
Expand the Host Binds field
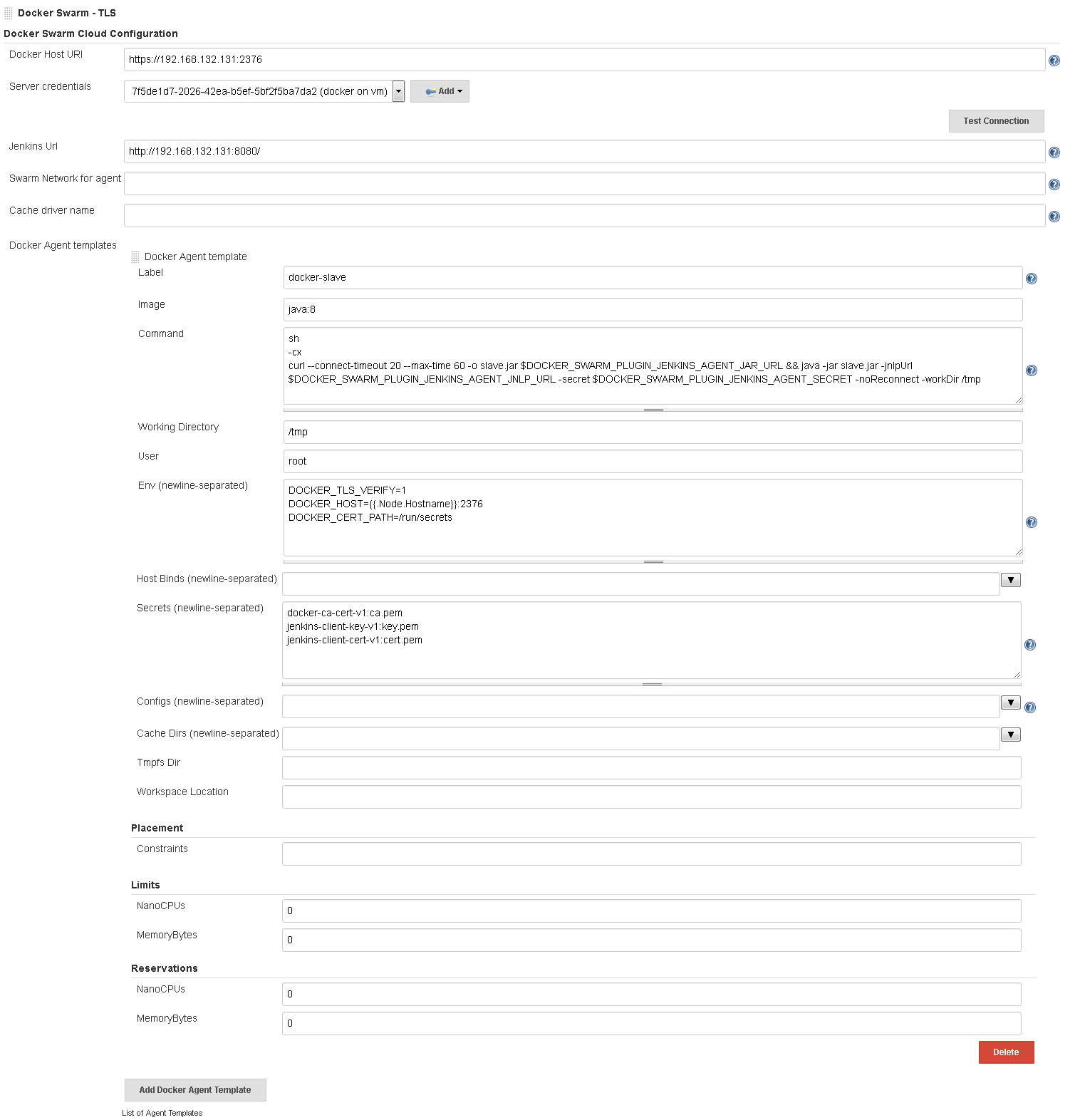[x=1010, y=580]
